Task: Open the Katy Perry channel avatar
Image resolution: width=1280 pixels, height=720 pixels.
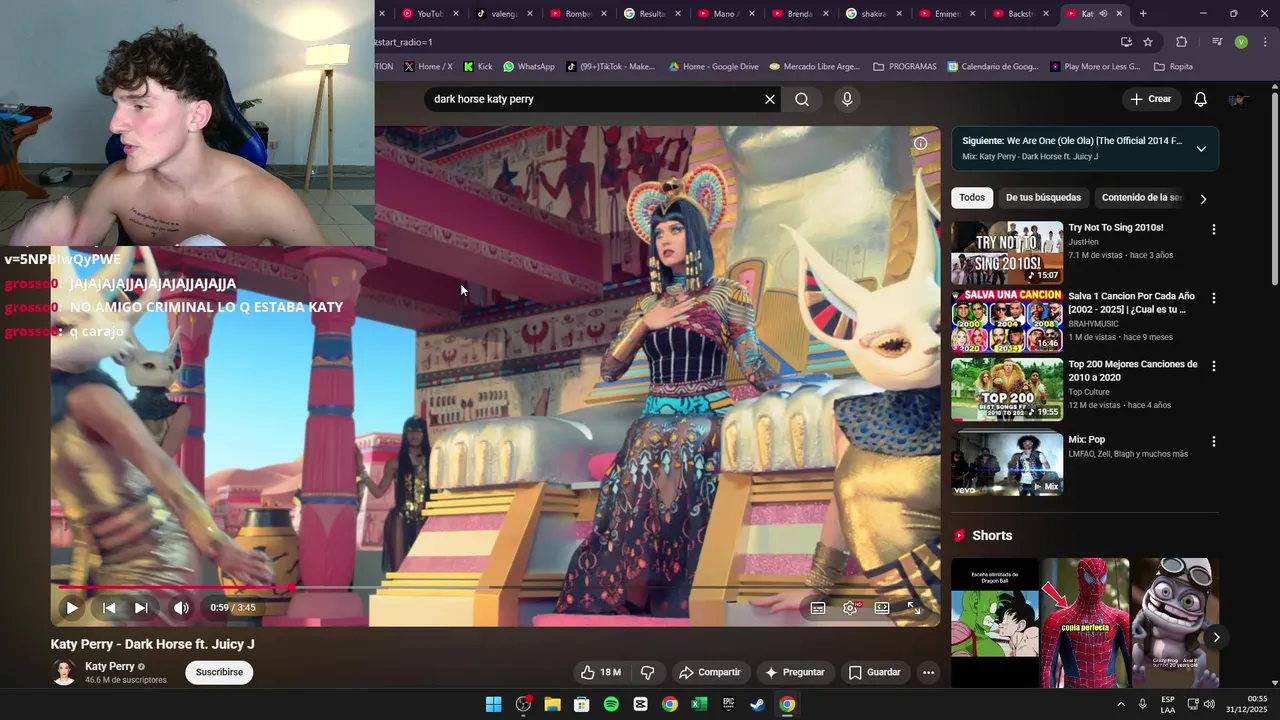Action: tap(64, 672)
